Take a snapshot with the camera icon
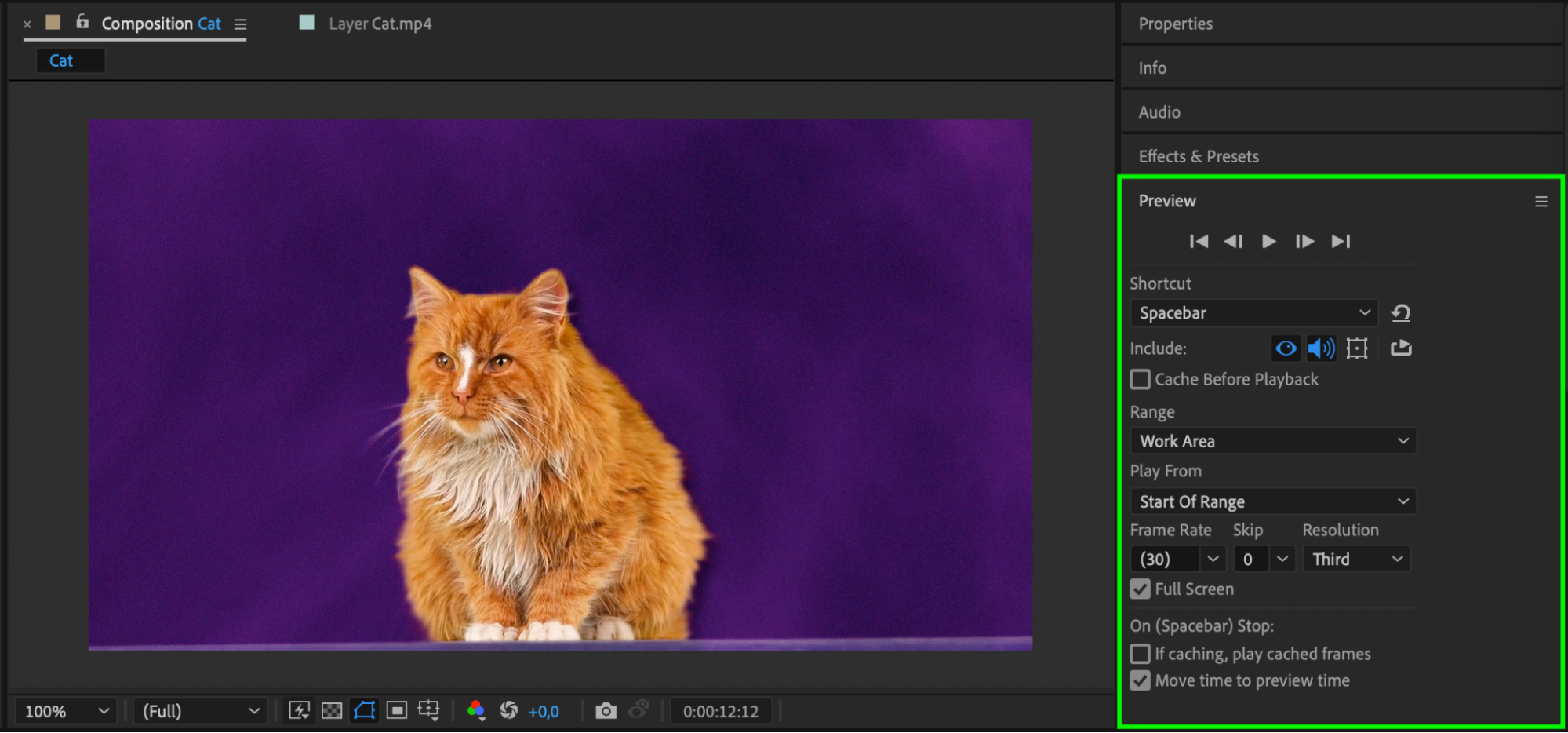 coord(606,711)
